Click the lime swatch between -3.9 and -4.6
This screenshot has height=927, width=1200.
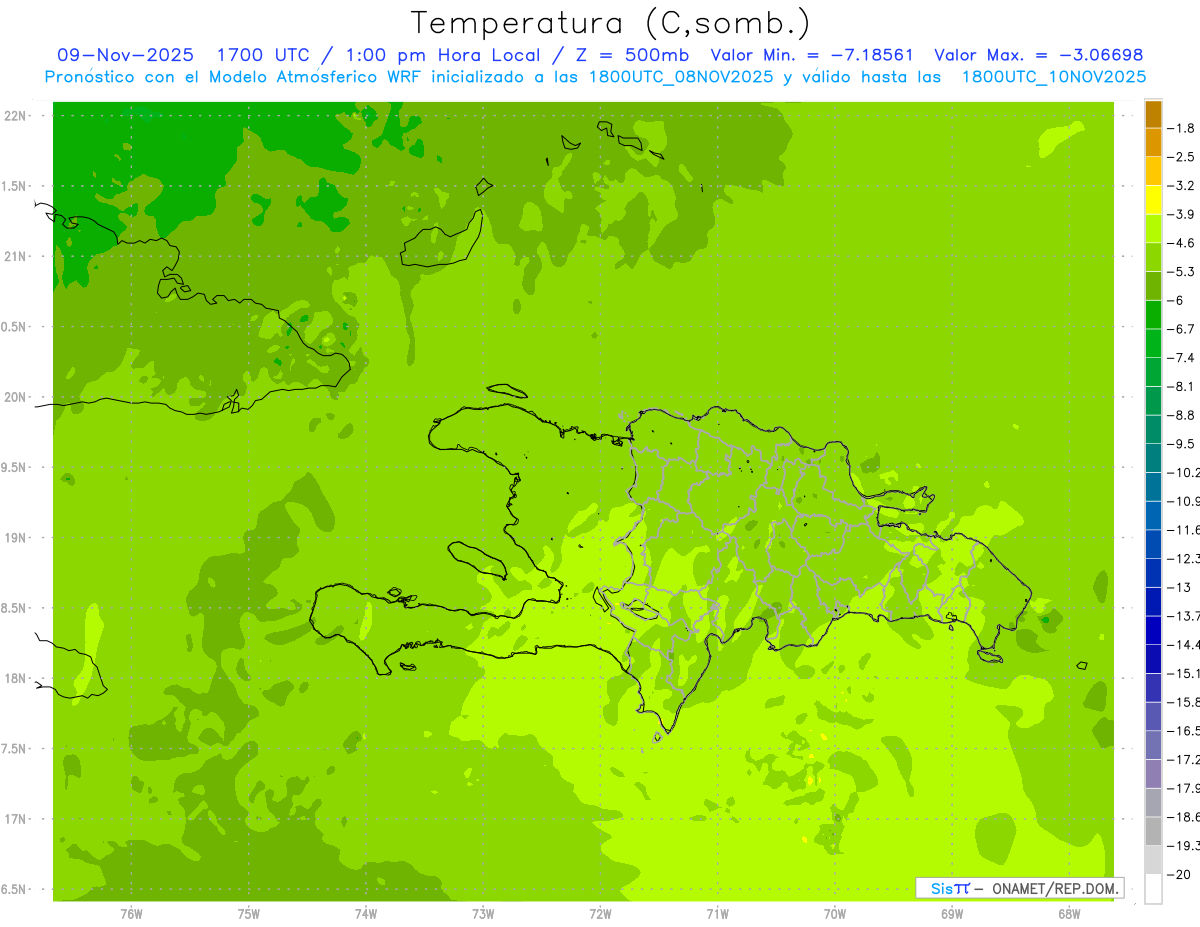tap(1153, 229)
